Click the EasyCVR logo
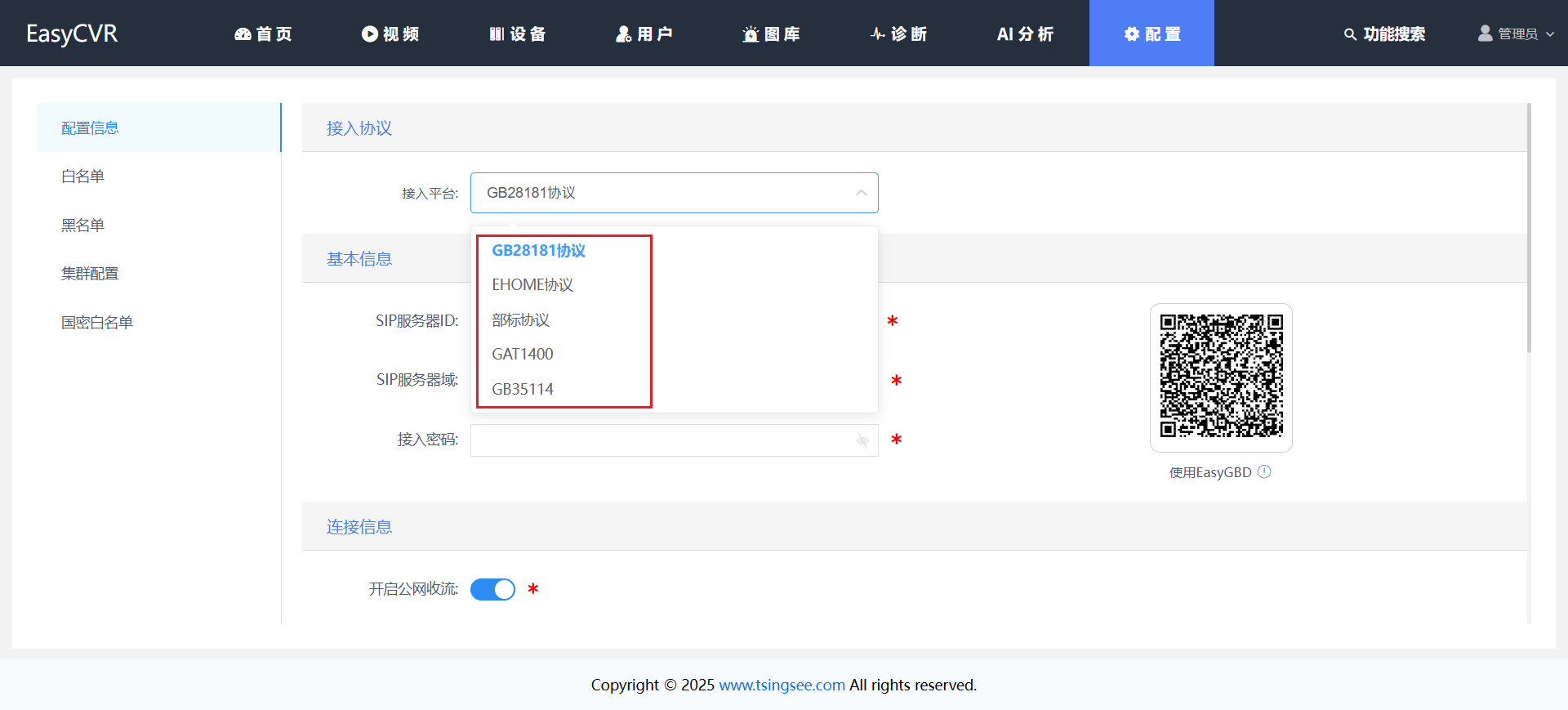 pos(72,33)
